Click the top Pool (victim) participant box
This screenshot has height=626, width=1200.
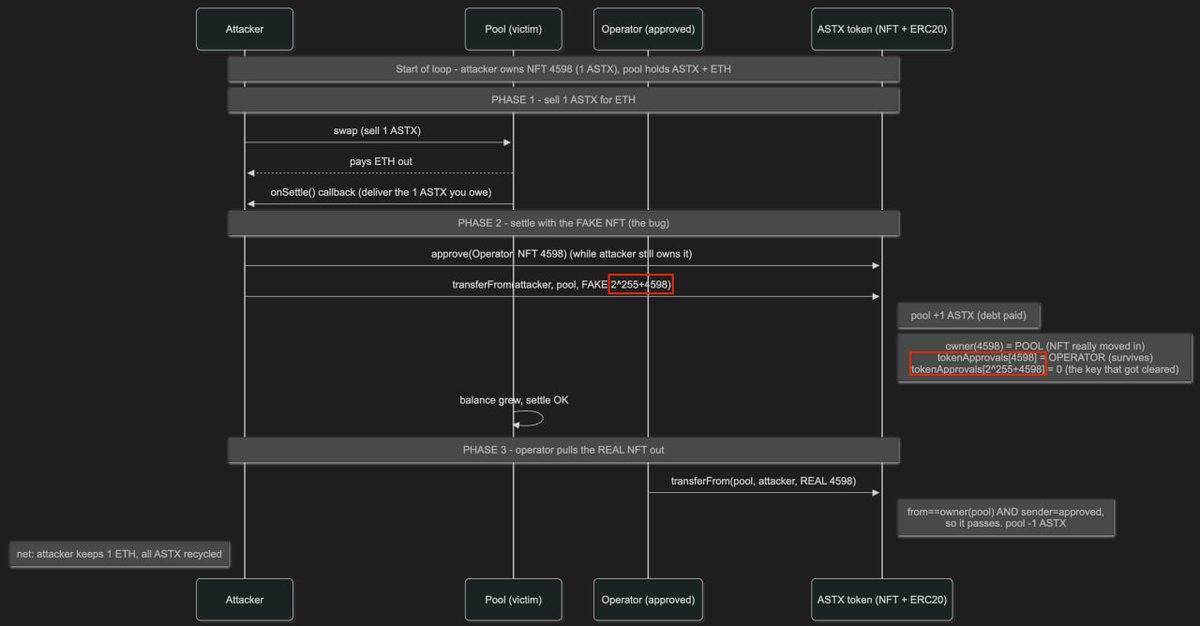513,29
